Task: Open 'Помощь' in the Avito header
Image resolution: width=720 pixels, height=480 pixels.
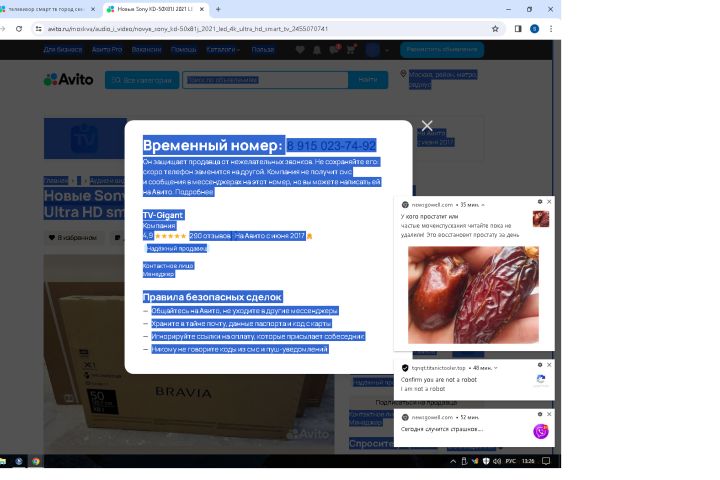Action: (183, 50)
